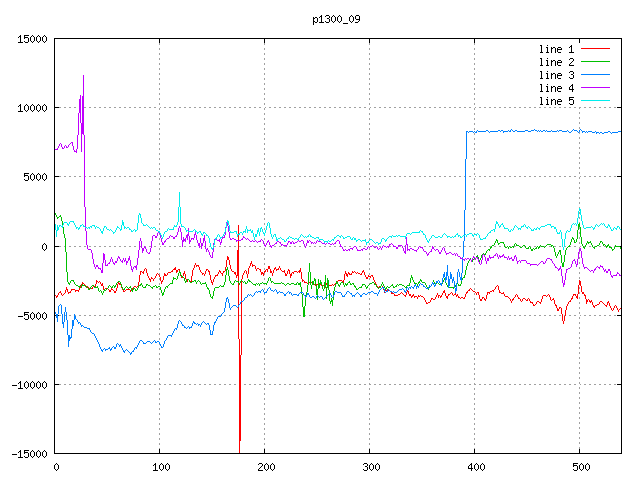Viewport: 640px width, 480px height.
Task: Click the 300 x-axis tick label
Action: click(370, 467)
